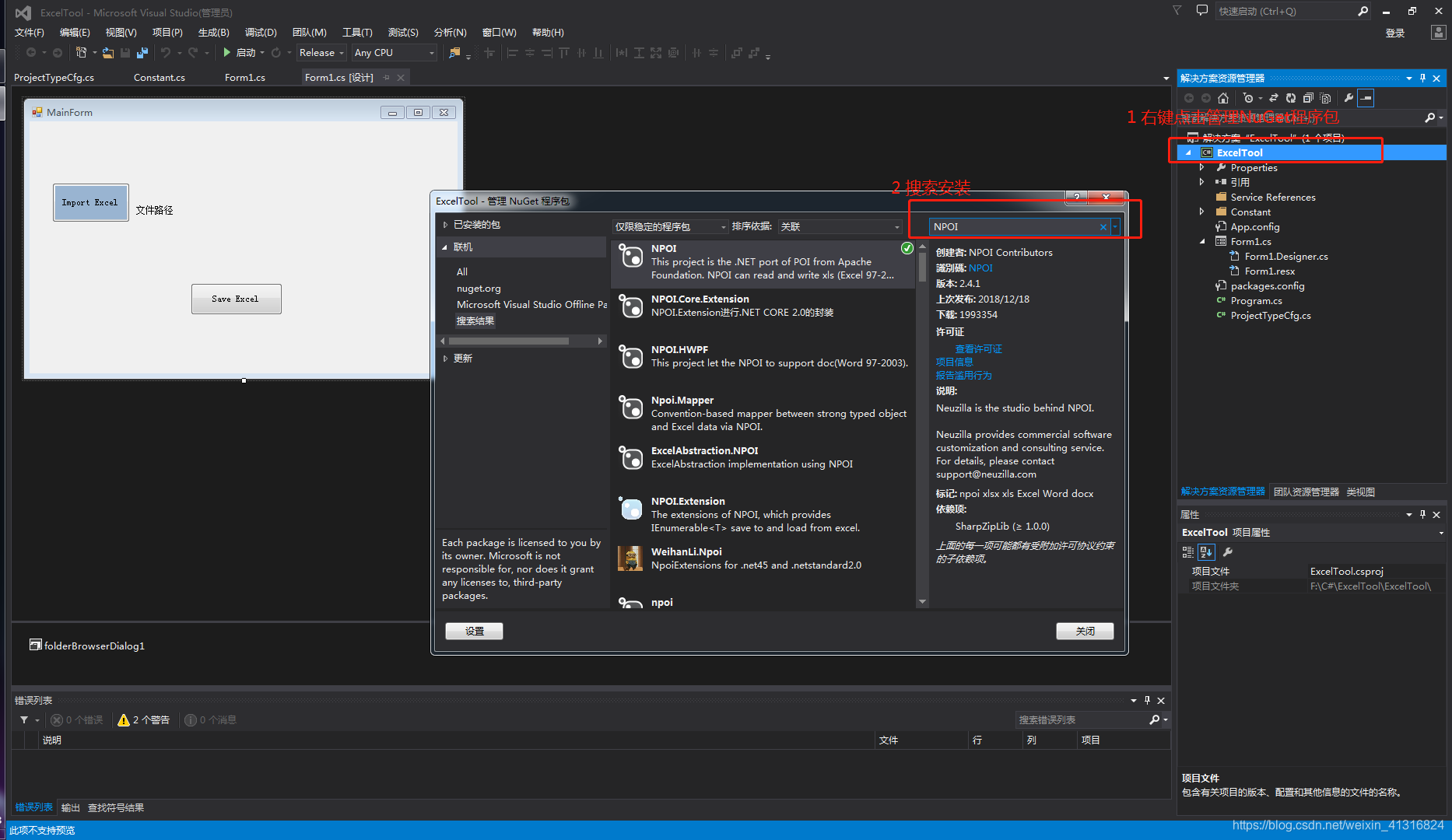Image resolution: width=1452 pixels, height=840 pixels.
Task: Click the Save All toolbar icon
Action: tap(142, 53)
